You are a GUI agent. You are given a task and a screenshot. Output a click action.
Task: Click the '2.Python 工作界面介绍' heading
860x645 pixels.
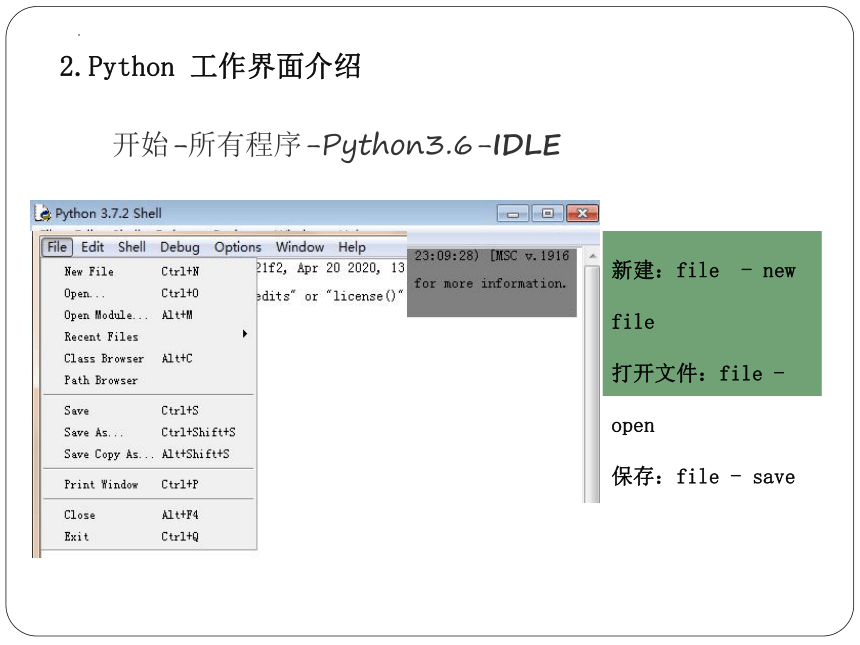(x=210, y=66)
